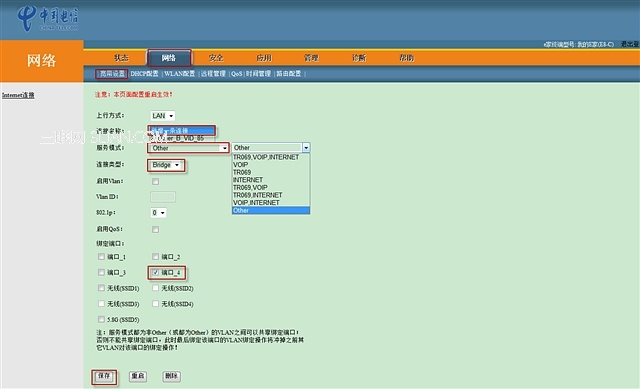Expand the 上行方式 LAN dropdown
This screenshot has width=640, height=389.
pos(162,116)
